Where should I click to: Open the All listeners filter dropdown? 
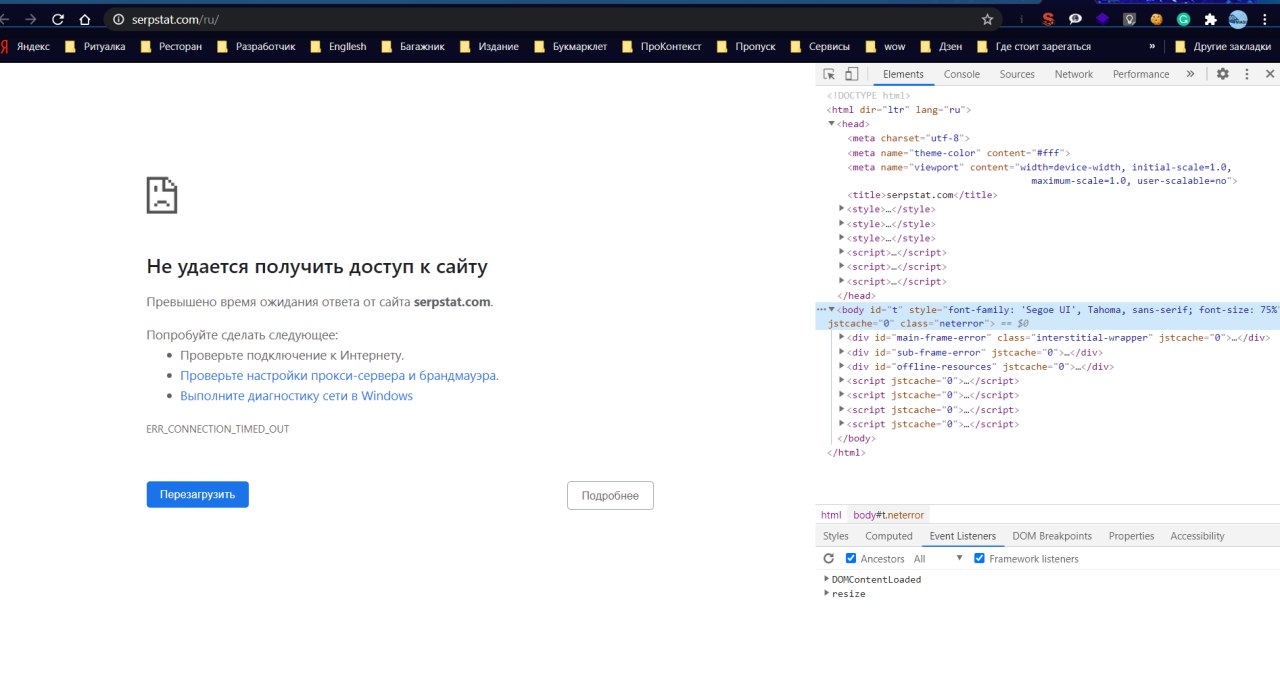click(938, 559)
